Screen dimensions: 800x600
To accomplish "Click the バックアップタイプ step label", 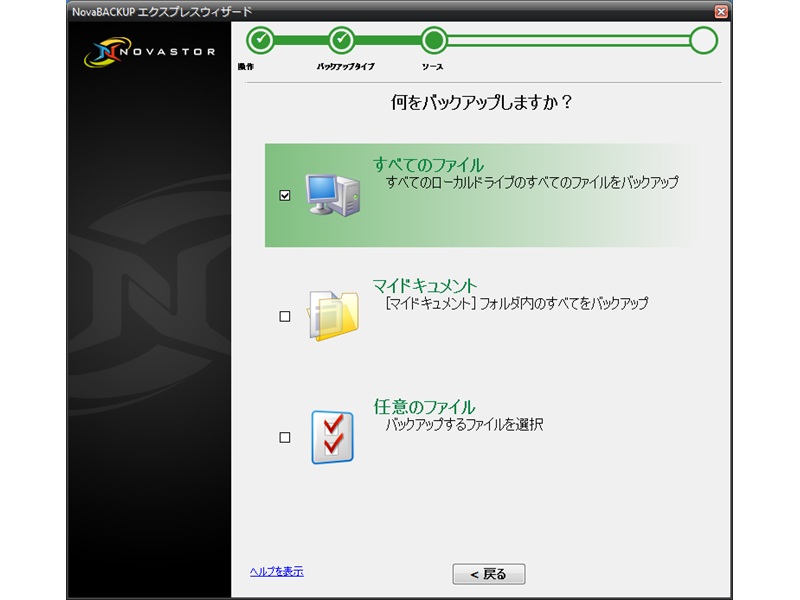I will pyautogui.click(x=345, y=66).
